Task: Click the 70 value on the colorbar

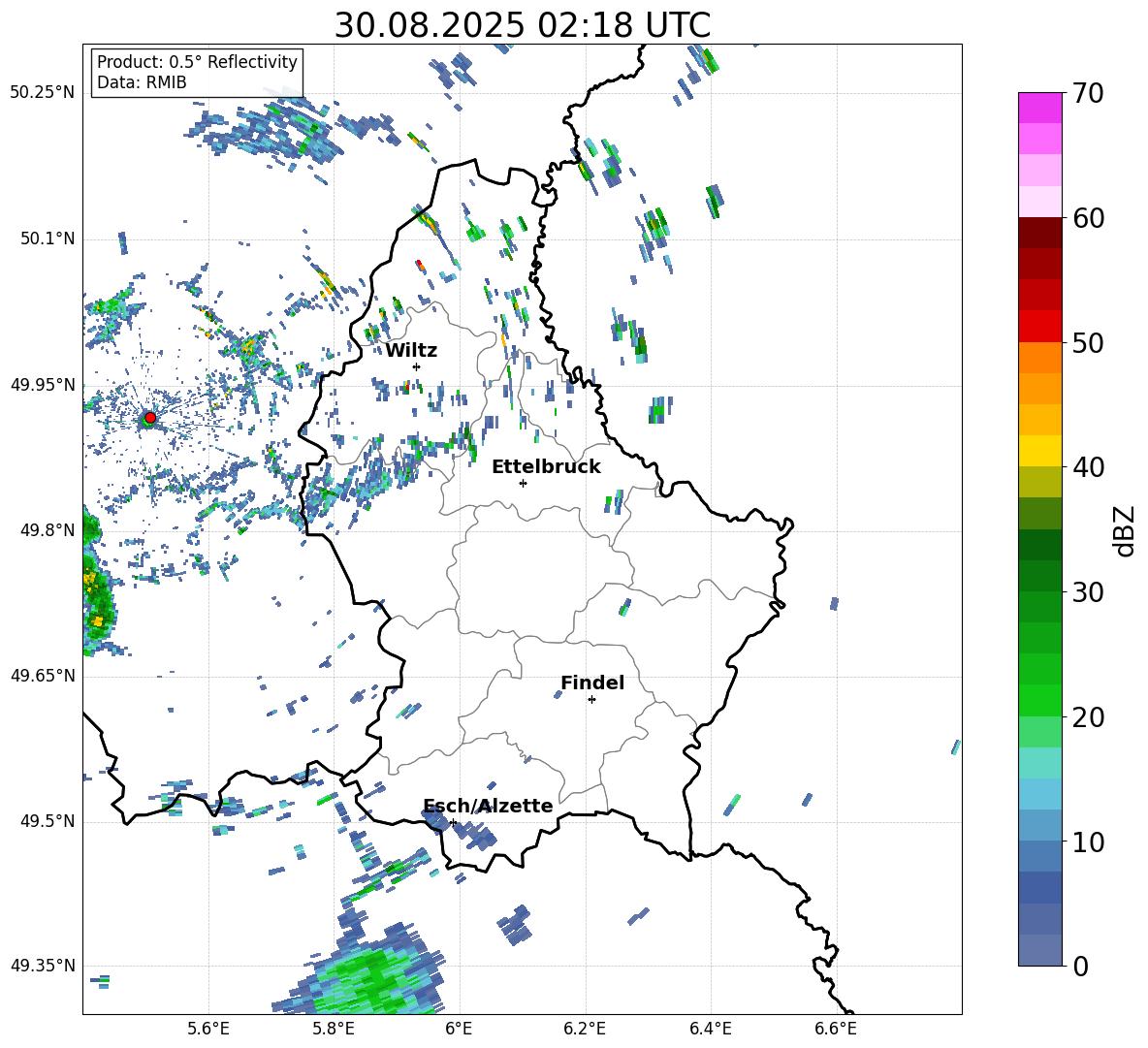Action: point(1088,93)
